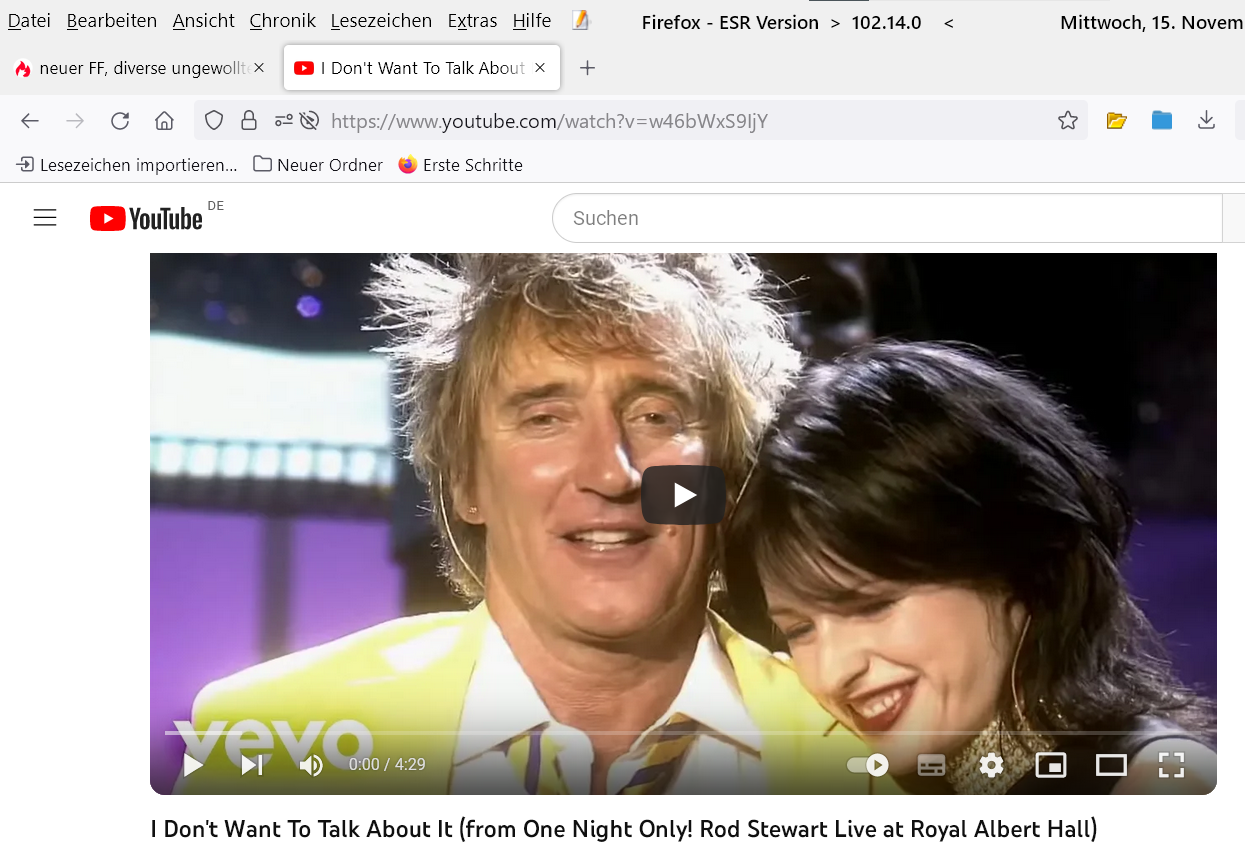
Task: Open a new tab with plus button
Action: click(x=588, y=68)
